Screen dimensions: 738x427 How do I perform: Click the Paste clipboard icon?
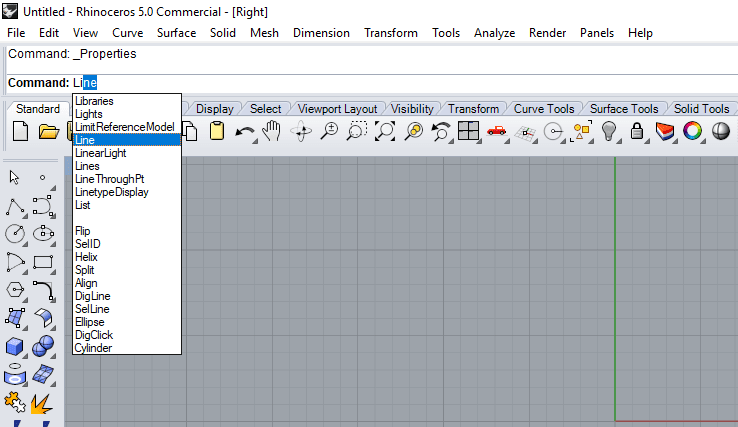217,131
